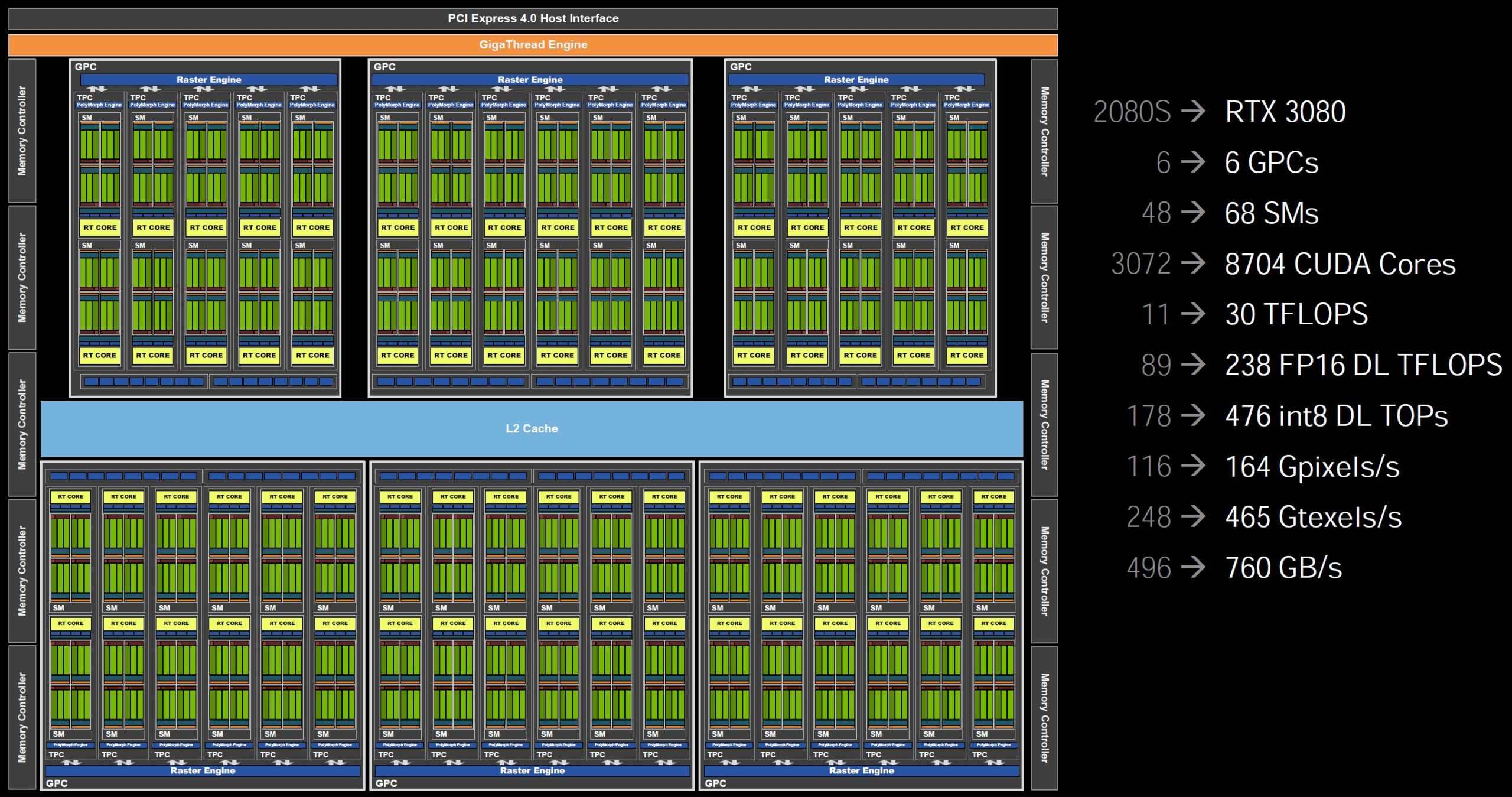Image resolution: width=1512 pixels, height=797 pixels.
Task: Select the orange GigaThread Engine bar
Action: 533,45
